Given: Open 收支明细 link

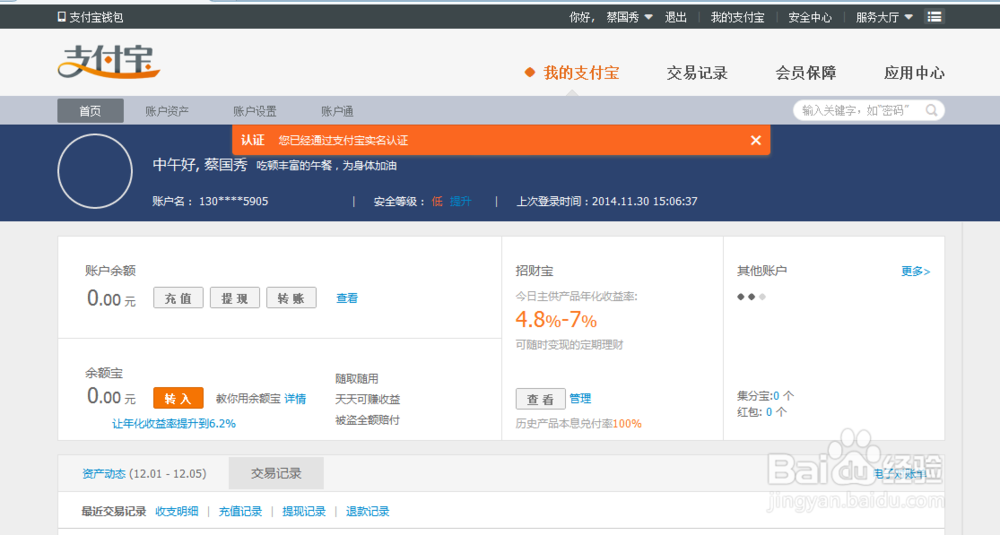Looking at the screenshot, I should tap(177, 511).
